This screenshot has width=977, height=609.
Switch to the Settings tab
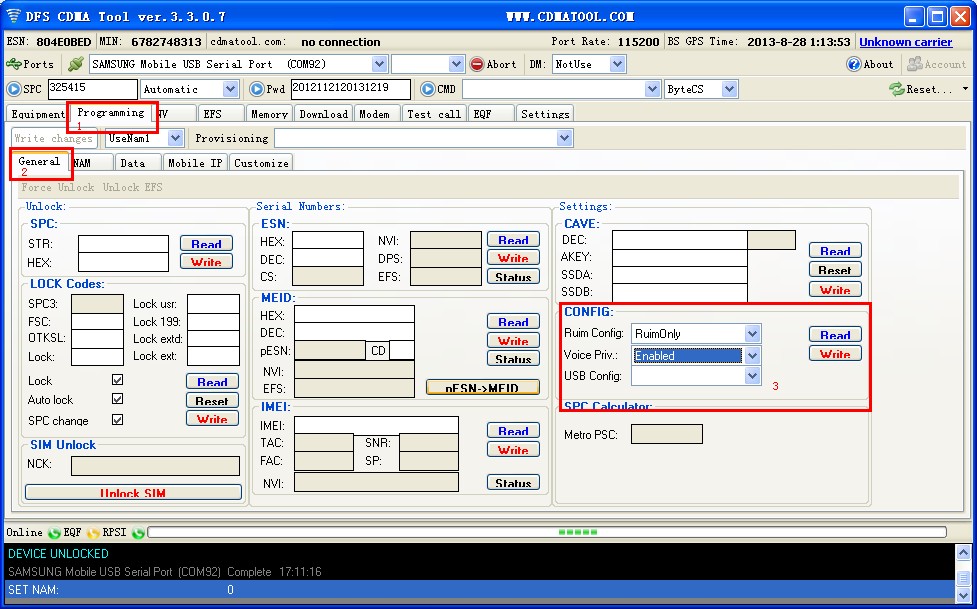point(545,114)
